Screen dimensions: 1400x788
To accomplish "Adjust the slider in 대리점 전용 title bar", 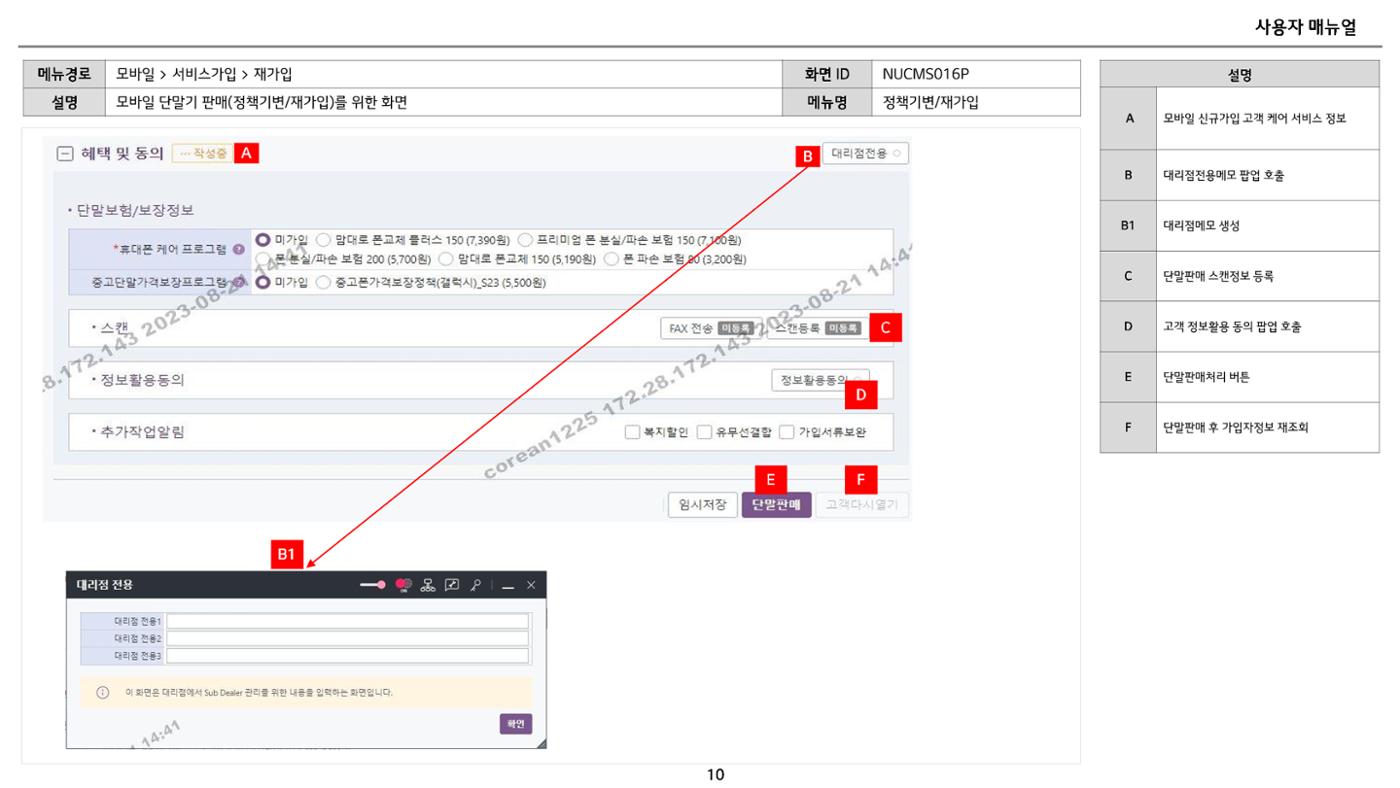I will 374,585.
